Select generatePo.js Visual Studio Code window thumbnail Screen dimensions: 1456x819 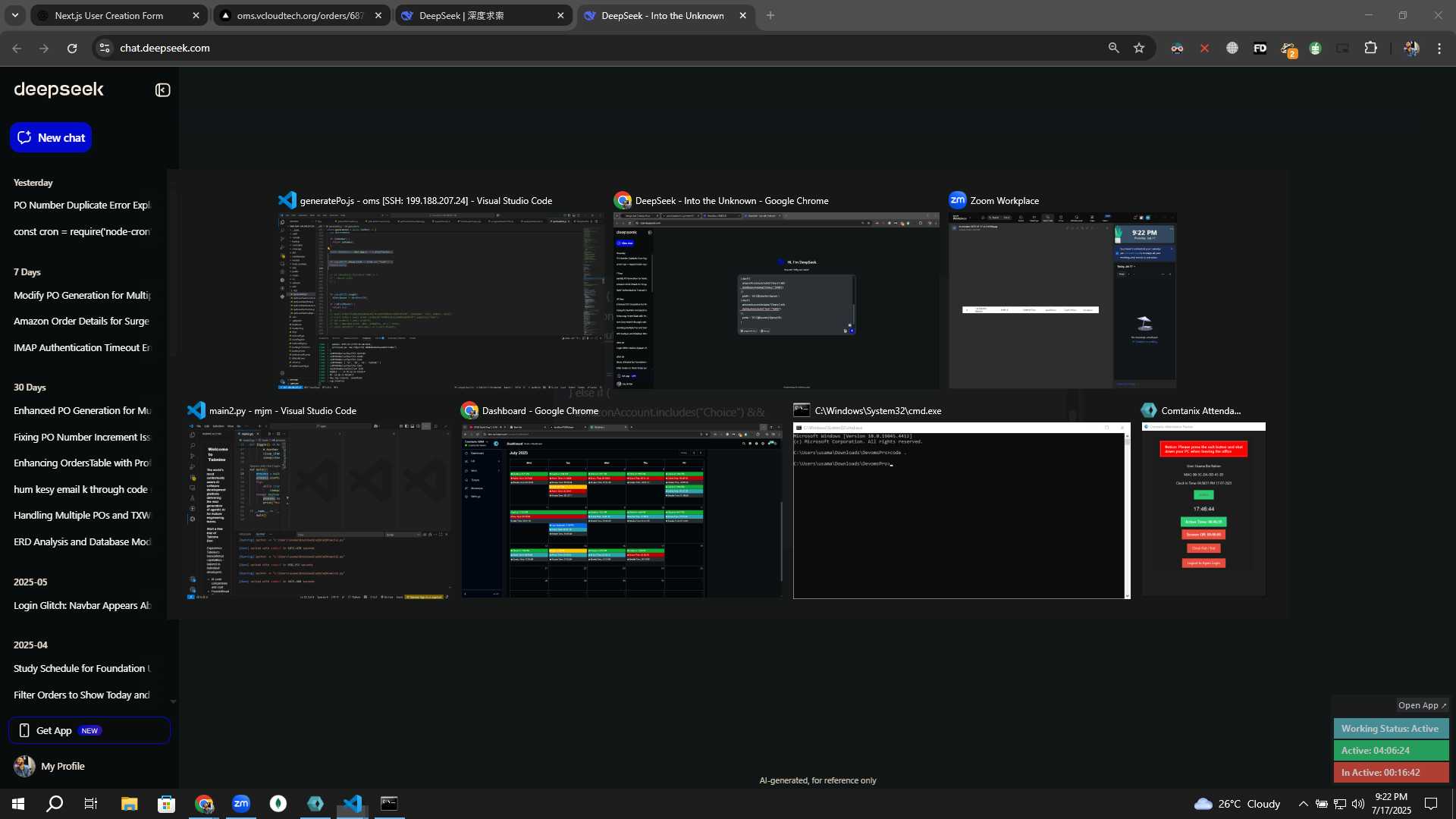tap(441, 300)
